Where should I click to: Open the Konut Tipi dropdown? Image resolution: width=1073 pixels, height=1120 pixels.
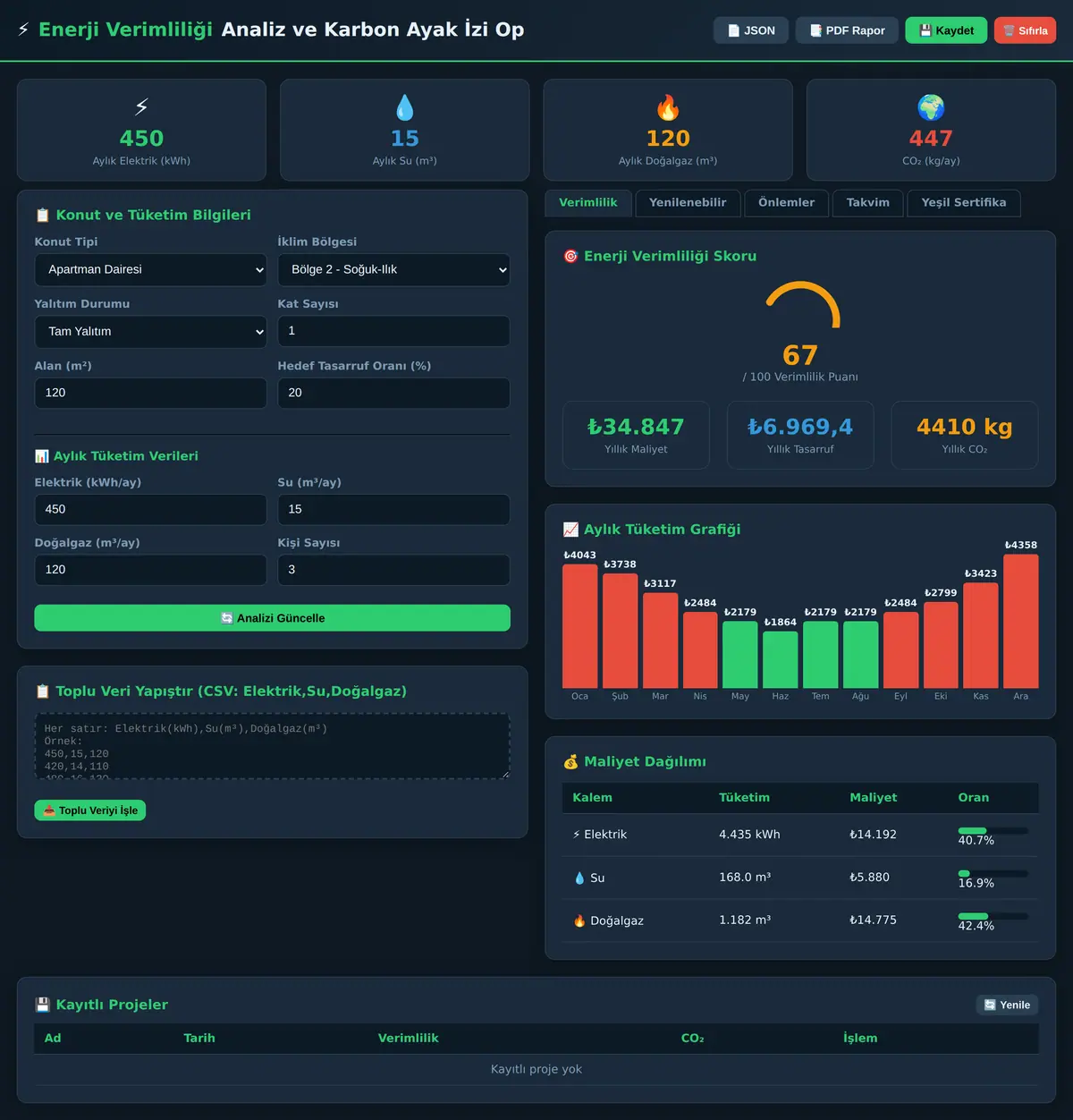[x=151, y=270]
